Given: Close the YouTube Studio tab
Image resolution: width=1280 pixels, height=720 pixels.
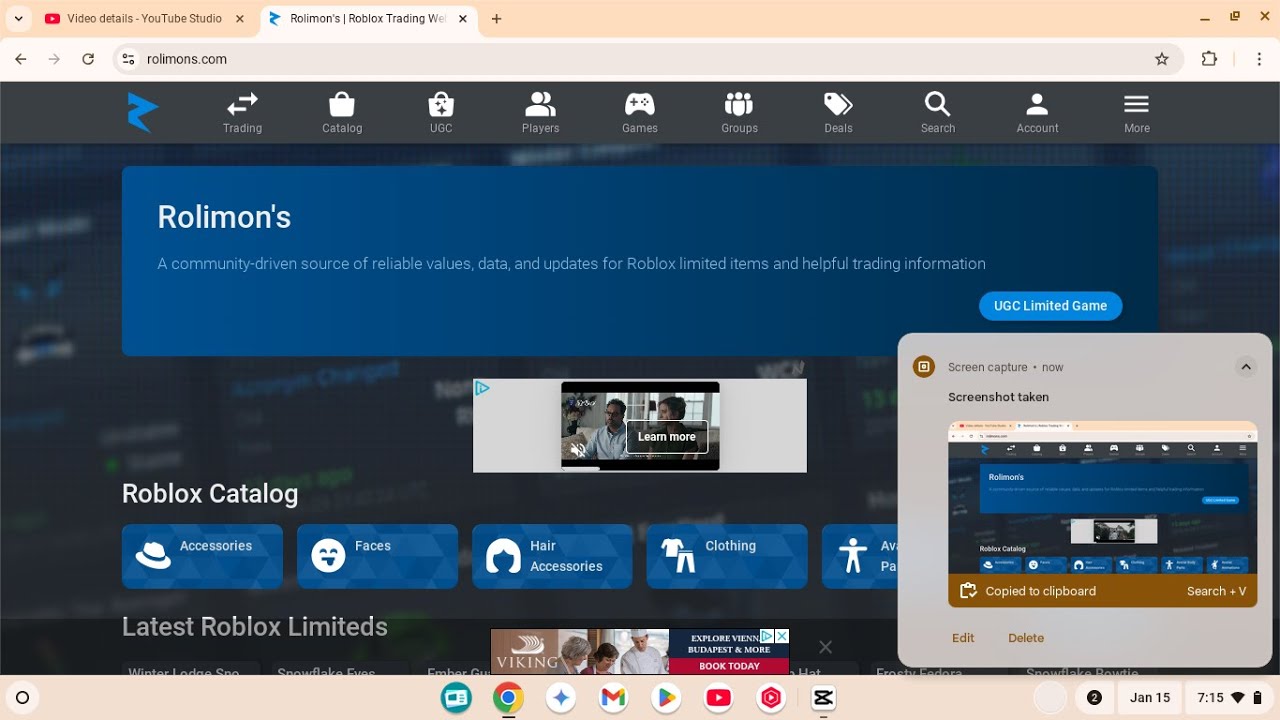Looking at the screenshot, I should pos(239,19).
